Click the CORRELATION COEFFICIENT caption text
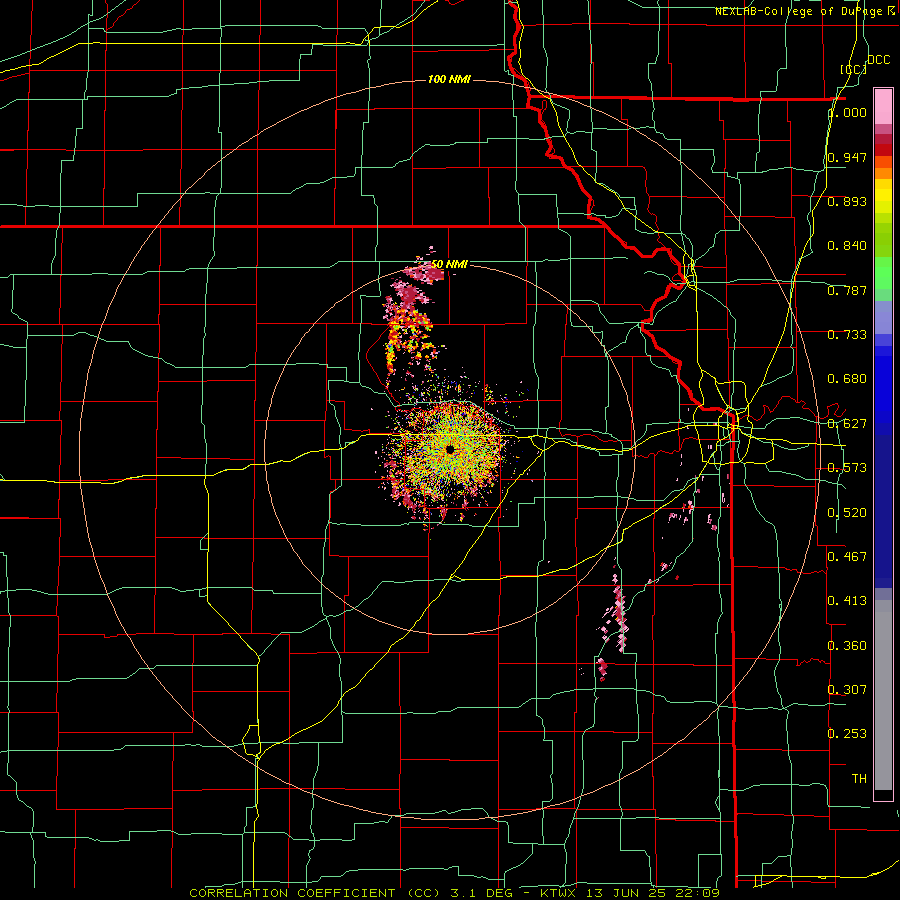Screen dimensions: 900x900 292,893
